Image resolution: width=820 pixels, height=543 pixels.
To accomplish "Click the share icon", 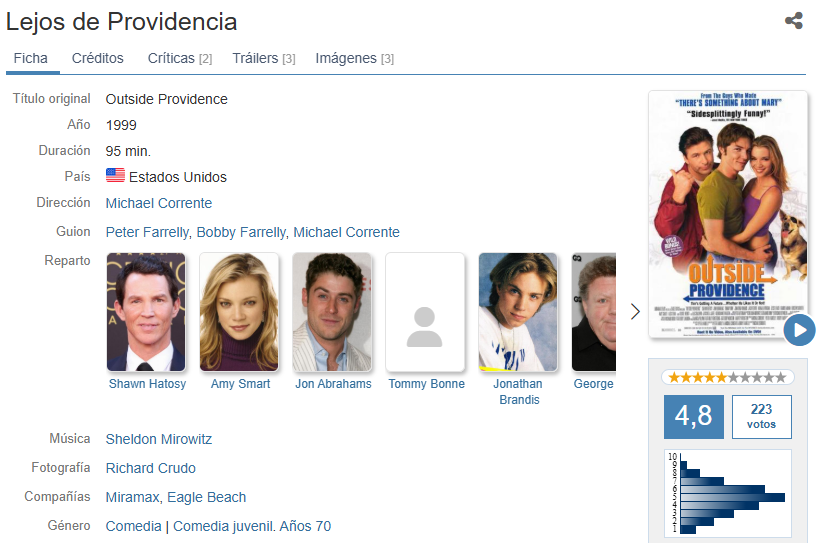I will 793,21.
